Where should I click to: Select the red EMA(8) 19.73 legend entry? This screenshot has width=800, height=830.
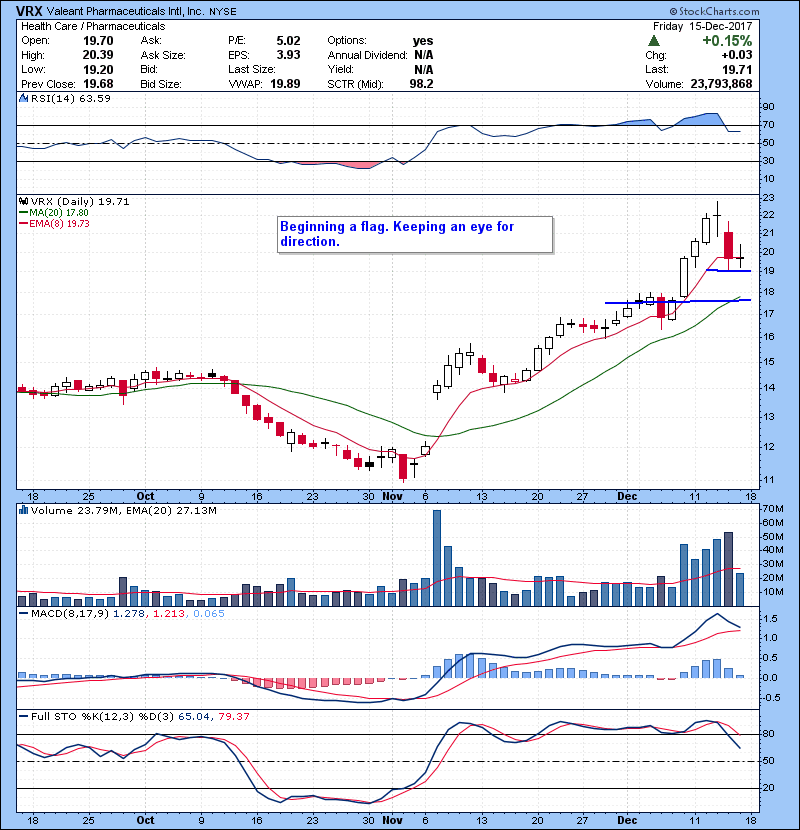54,223
